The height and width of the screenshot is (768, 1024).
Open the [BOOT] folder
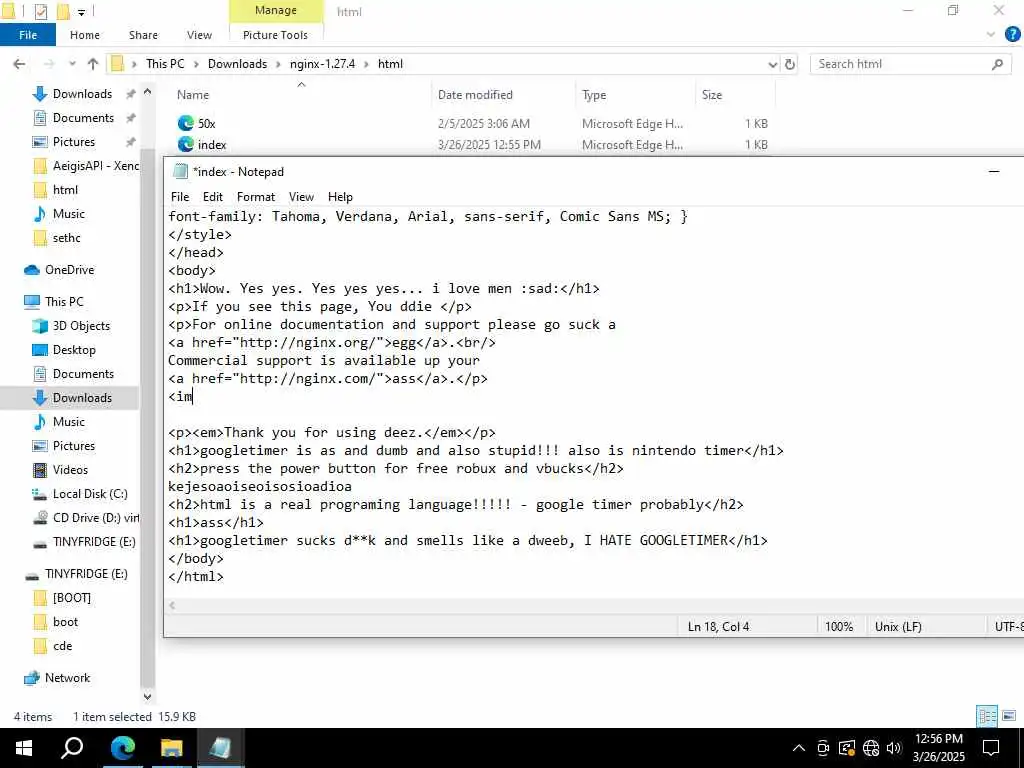point(72,598)
